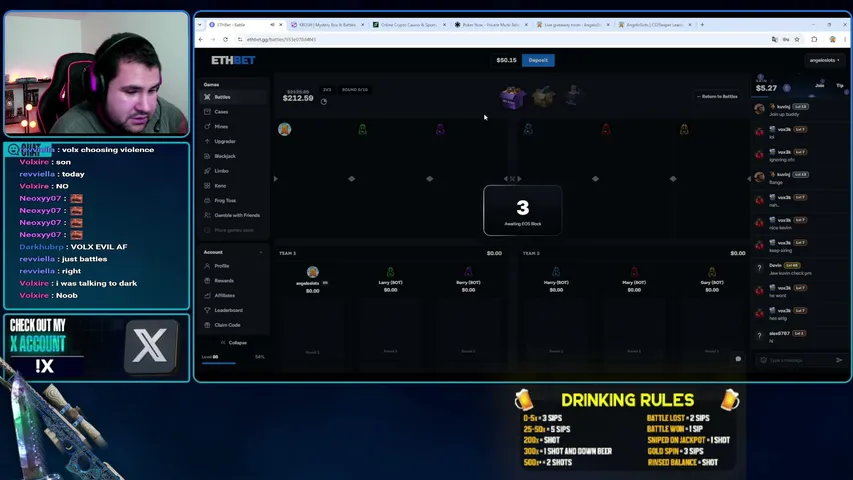
Task: Click alex6767 username in chat
Action: (x=780, y=333)
